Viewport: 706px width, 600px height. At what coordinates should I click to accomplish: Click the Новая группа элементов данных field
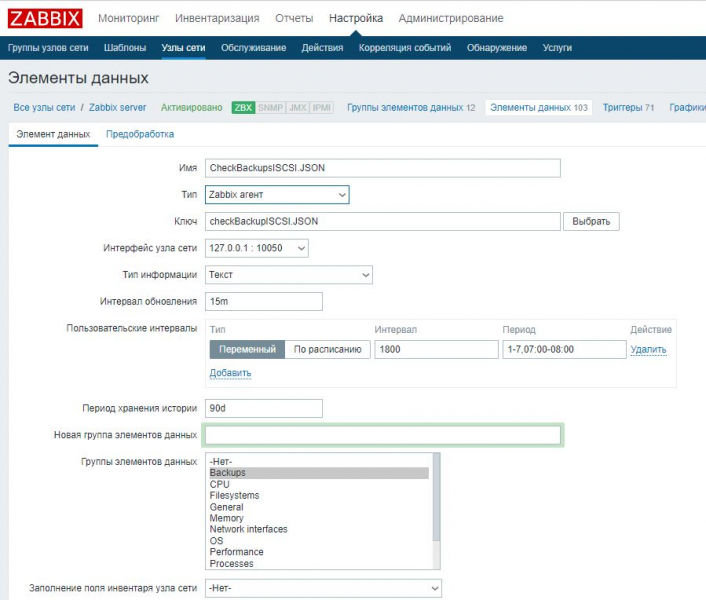[383, 435]
